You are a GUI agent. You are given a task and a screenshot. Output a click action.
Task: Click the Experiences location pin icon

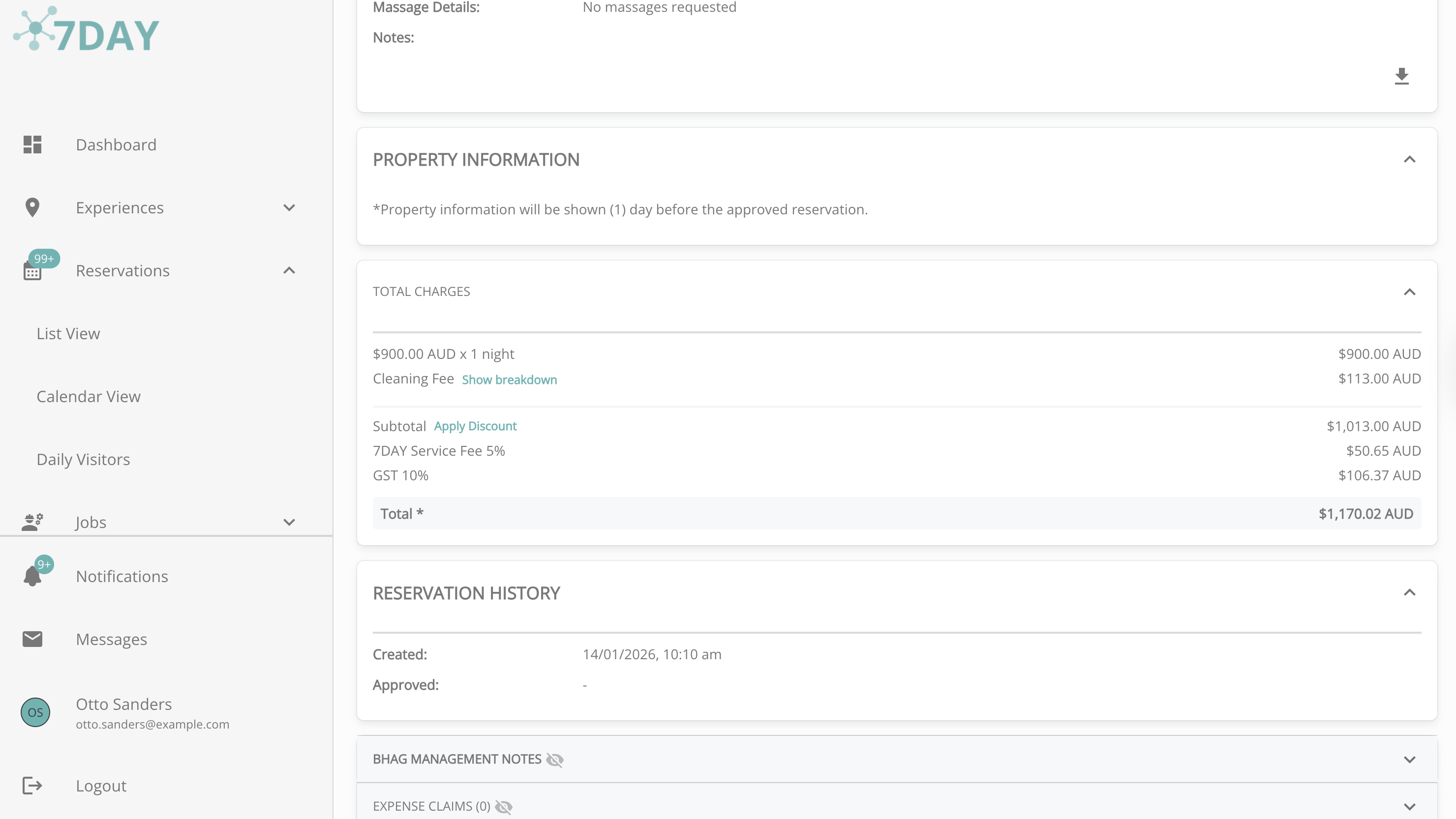[31, 207]
